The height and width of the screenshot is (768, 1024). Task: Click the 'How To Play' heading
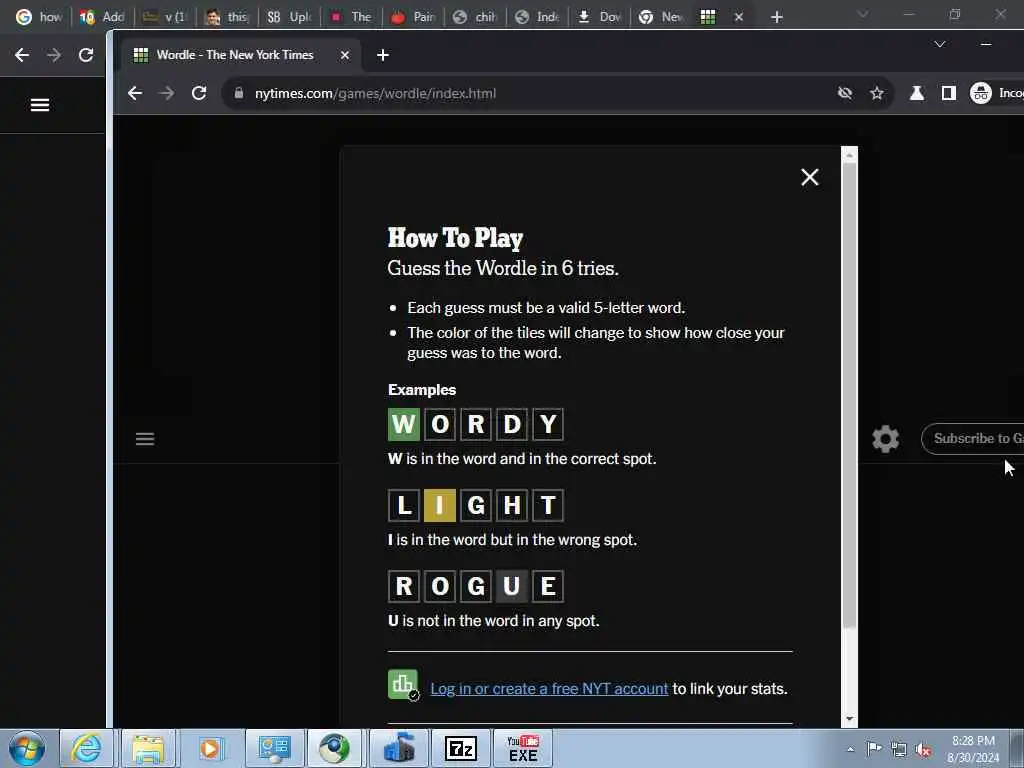[455, 238]
